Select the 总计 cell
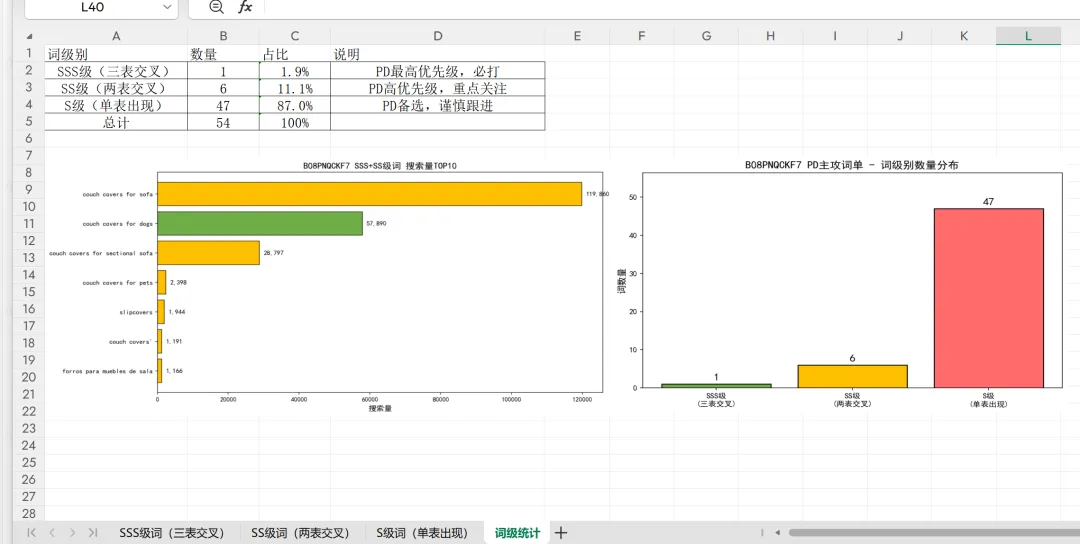 pyautogui.click(x=116, y=123)
